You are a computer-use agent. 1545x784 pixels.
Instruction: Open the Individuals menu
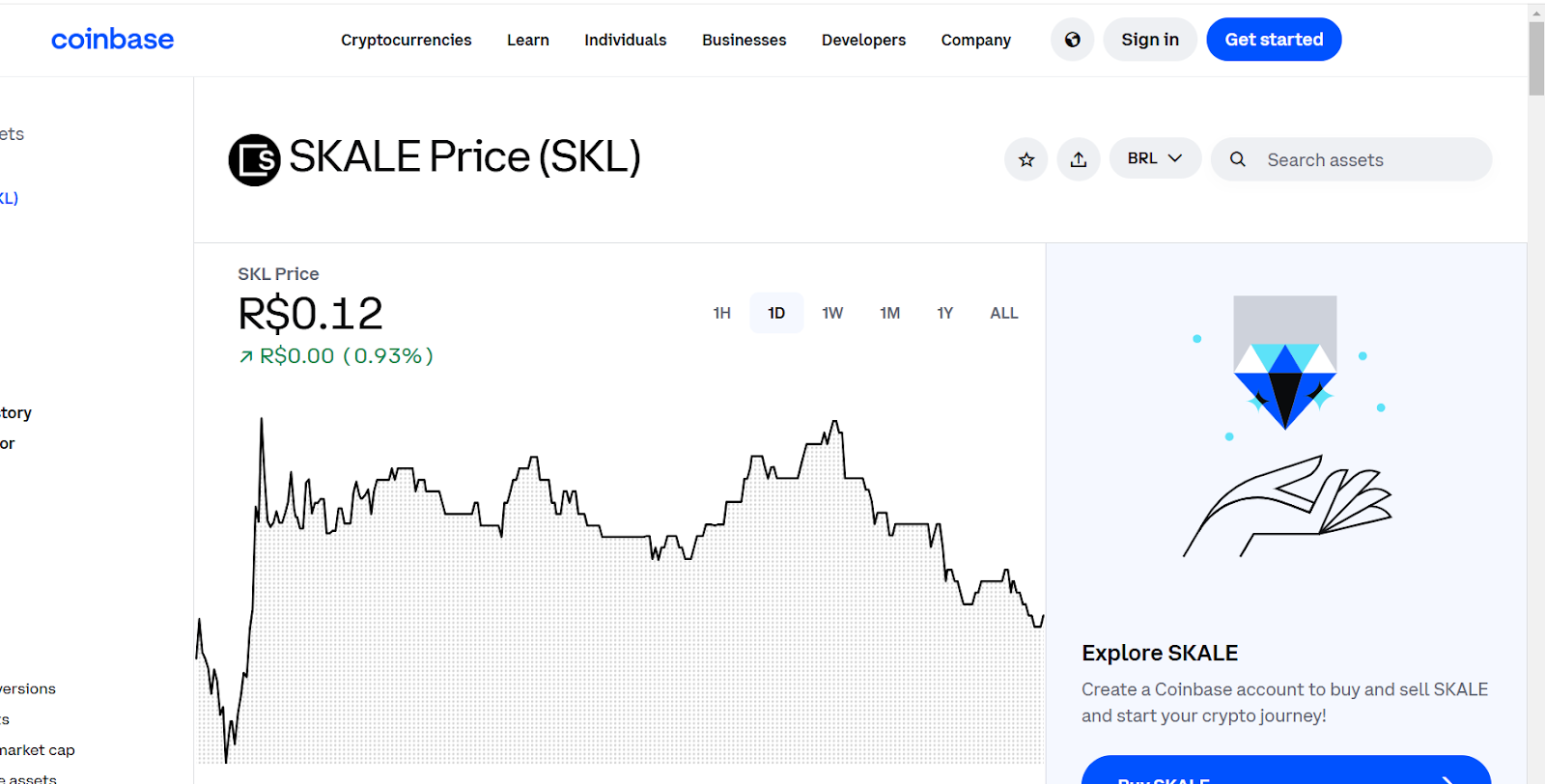point(625,40)
